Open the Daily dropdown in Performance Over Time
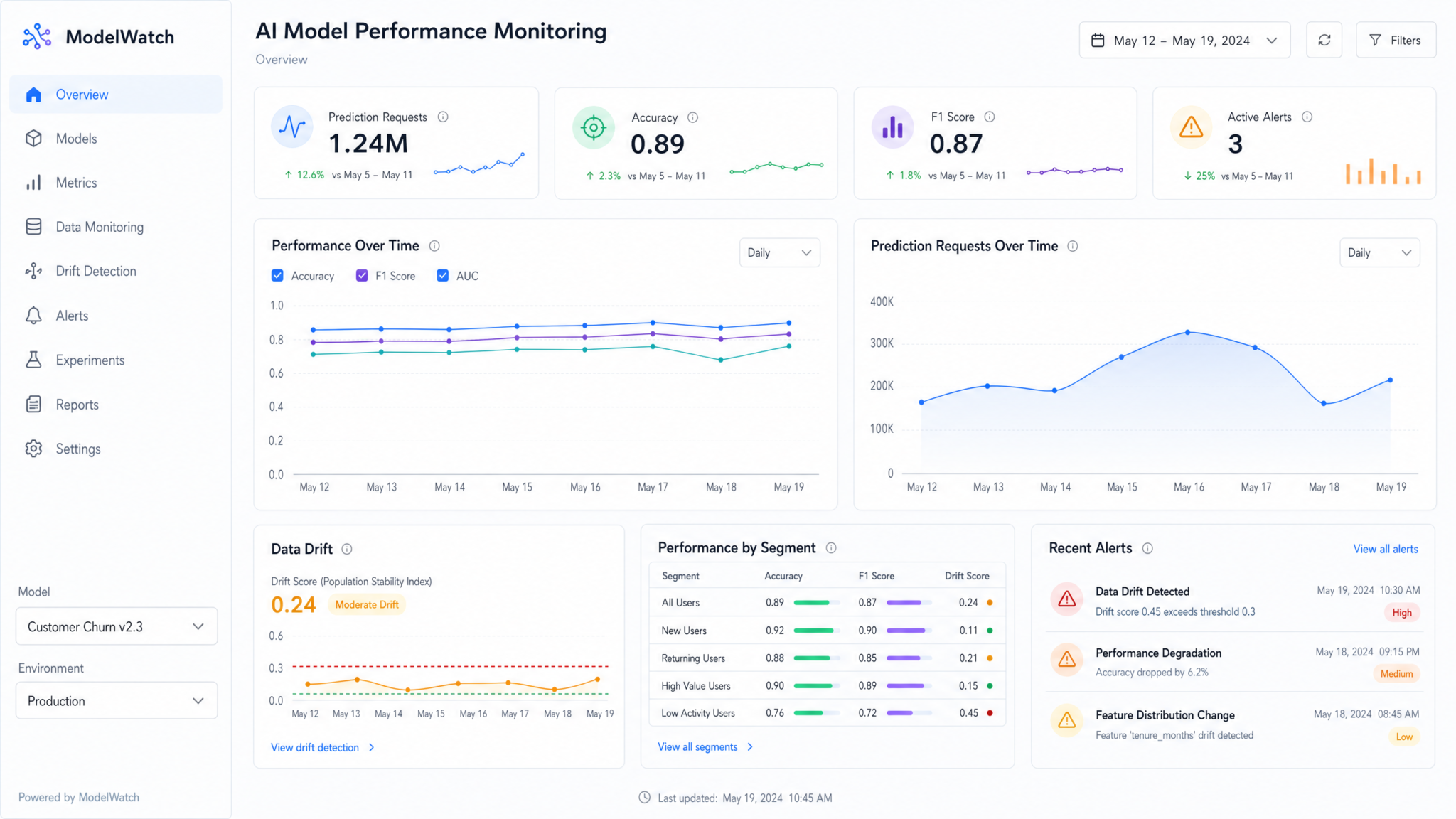 779,252
